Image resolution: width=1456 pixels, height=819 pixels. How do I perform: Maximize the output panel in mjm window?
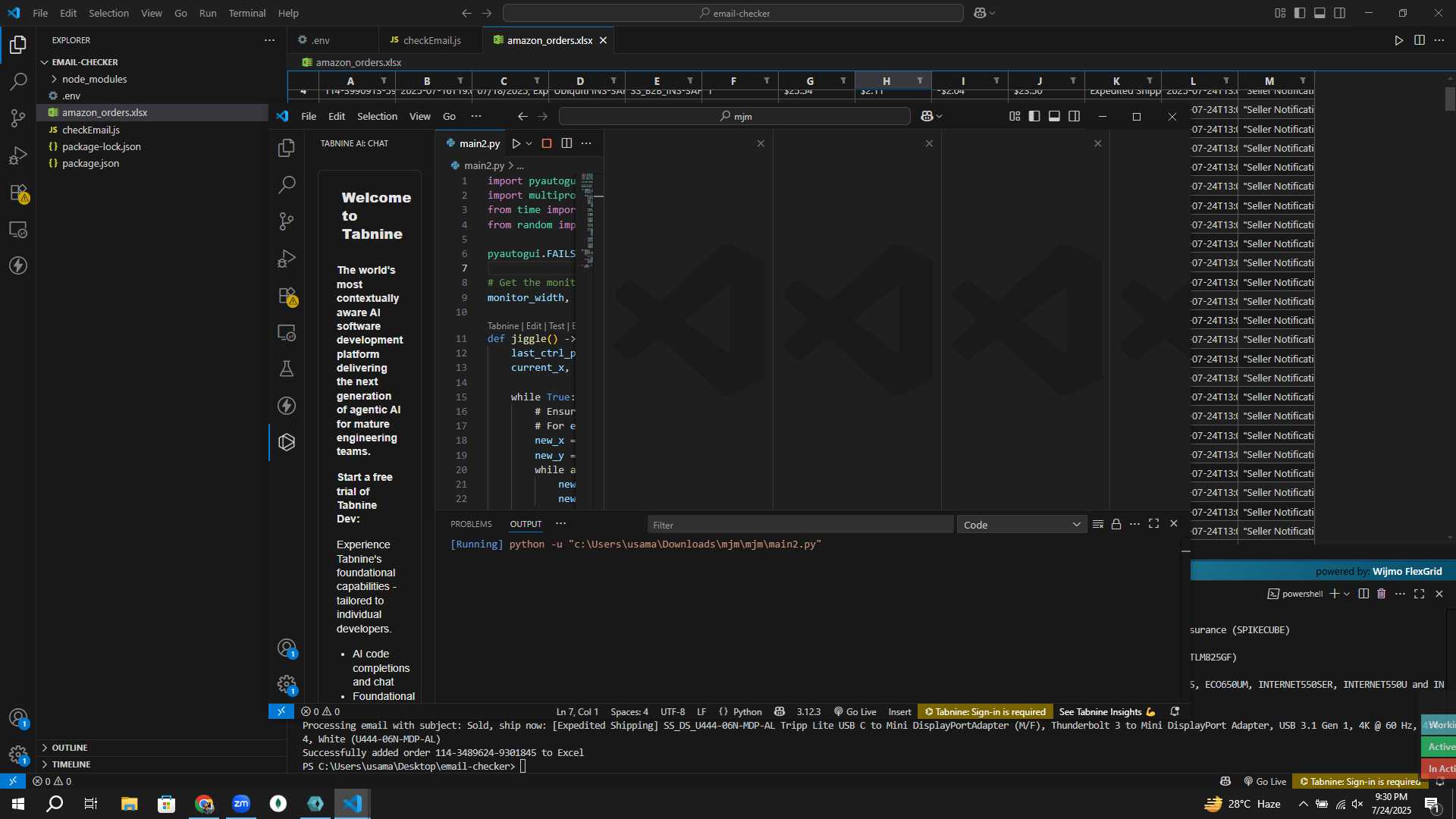tap(1154, 524)
